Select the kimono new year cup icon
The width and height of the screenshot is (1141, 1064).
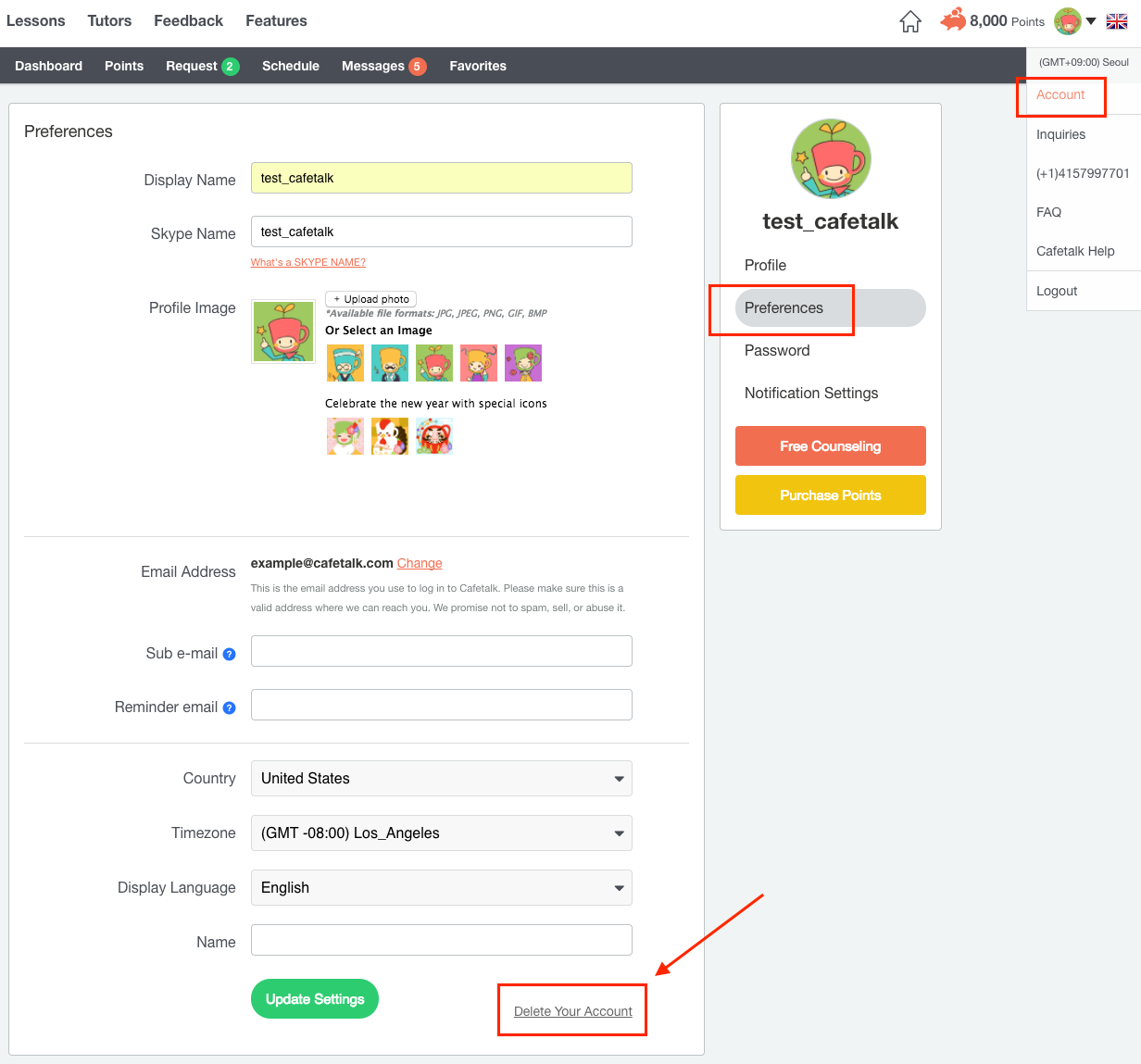pos(345,436)
